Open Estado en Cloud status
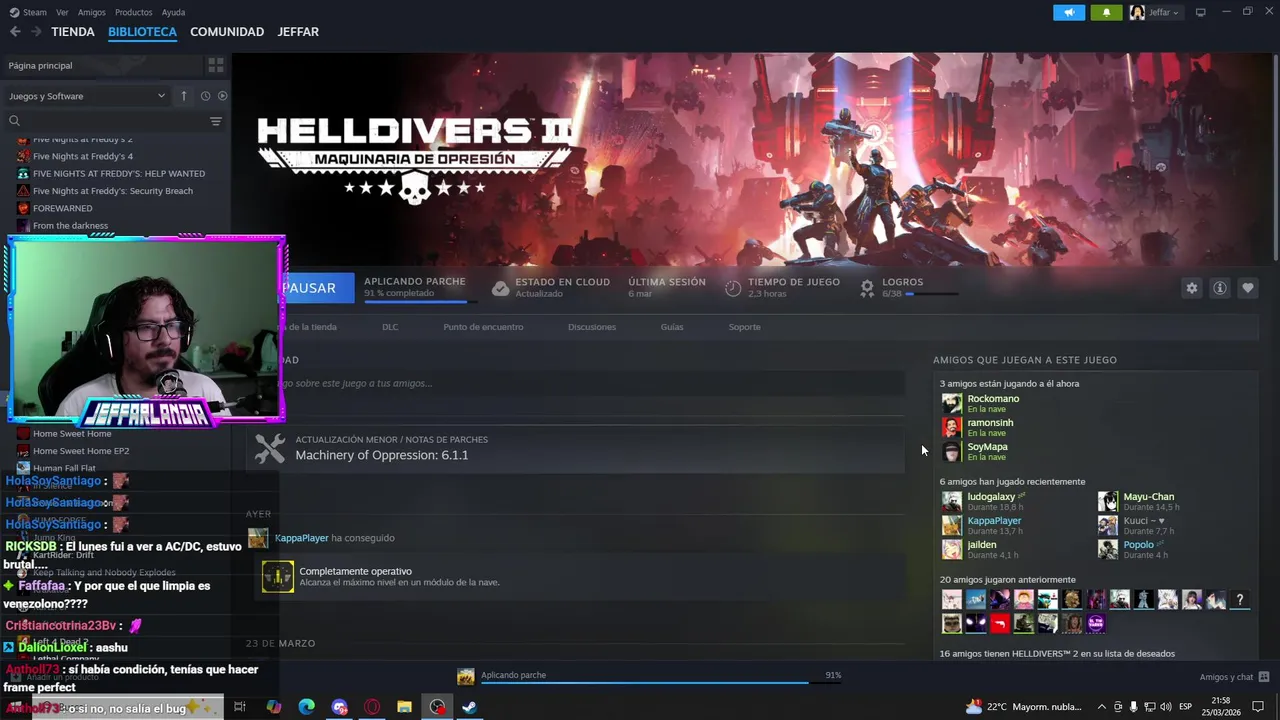This screenshot has height=720, width=1280. (551, 288)
